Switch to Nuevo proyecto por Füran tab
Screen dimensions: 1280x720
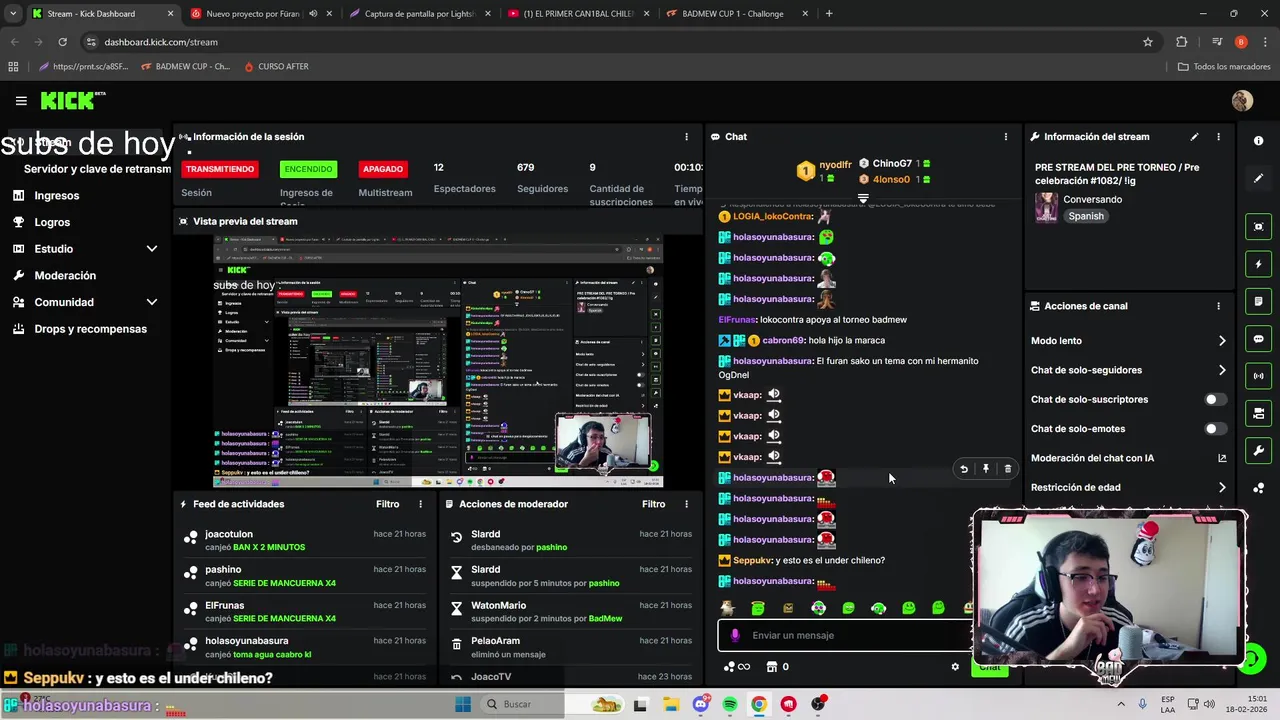[x=261, y=14]
